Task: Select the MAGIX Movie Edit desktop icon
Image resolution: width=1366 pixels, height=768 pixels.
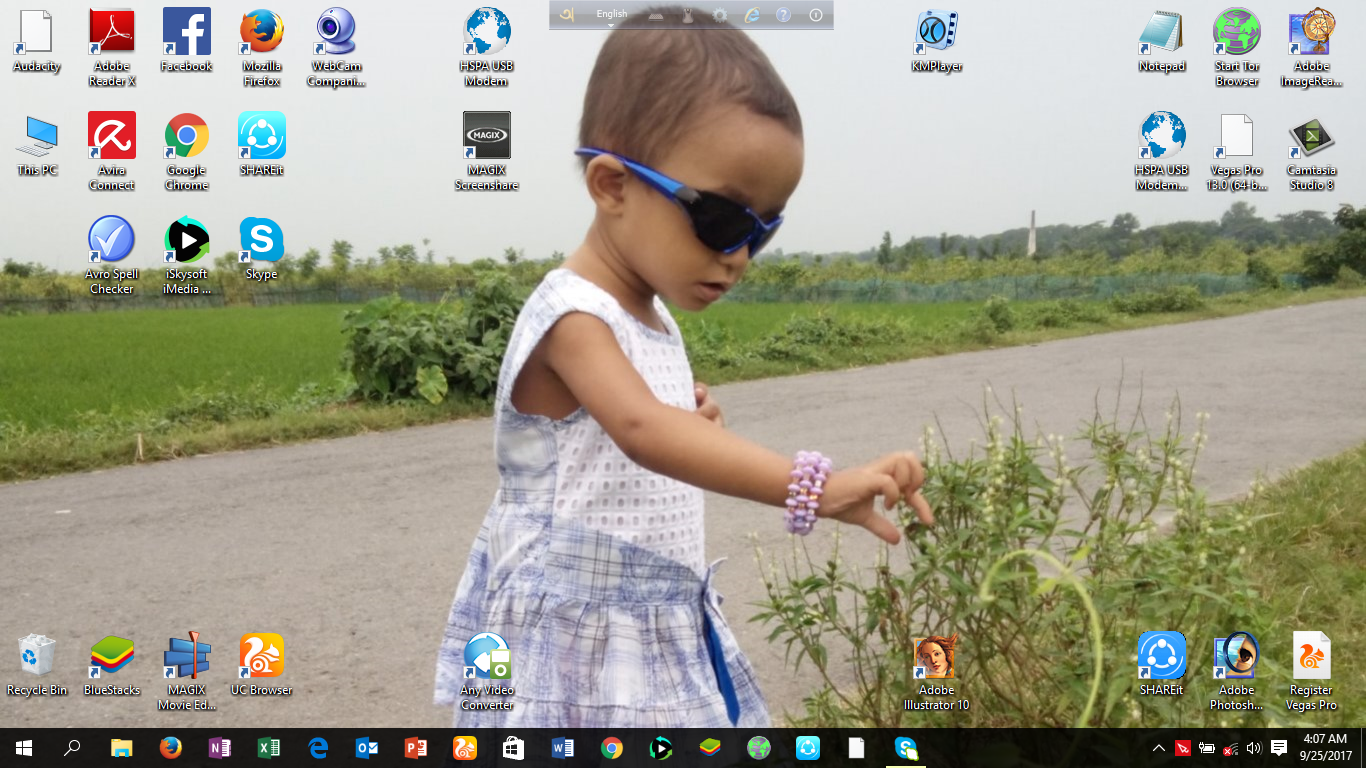Action: click(187, 672)
